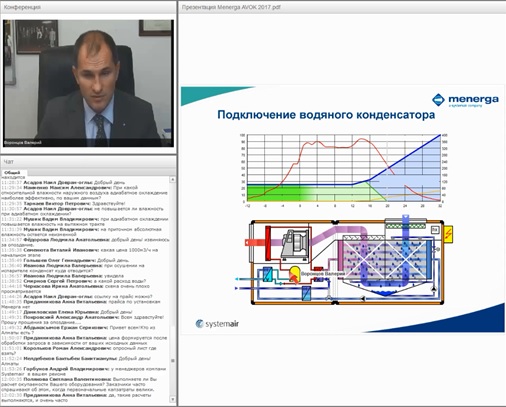Click the yellow electrical lightning symbol in diagram

(x=449, y=234)
